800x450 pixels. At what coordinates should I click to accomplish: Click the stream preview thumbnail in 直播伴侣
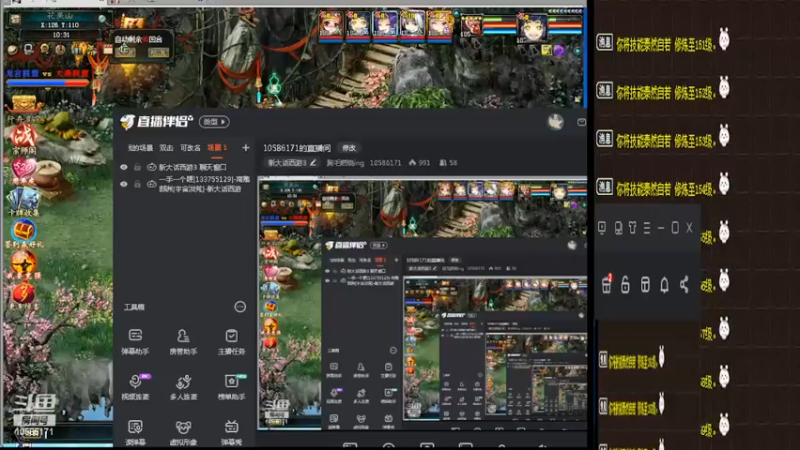[422, 304]
